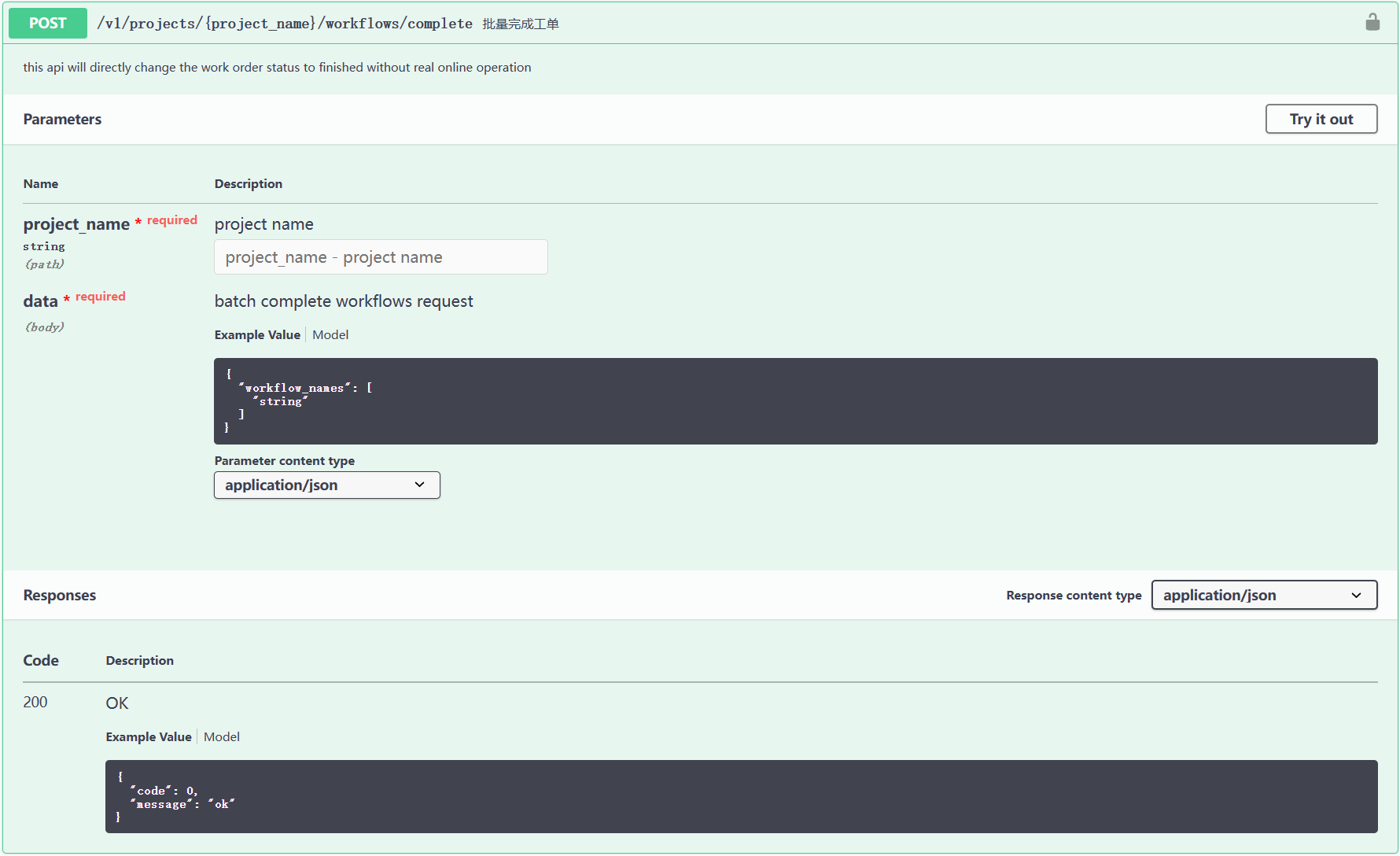Click the Response content type dropdown chevron
Viewport: 1400px width, 856px height.
(1357, 595)
